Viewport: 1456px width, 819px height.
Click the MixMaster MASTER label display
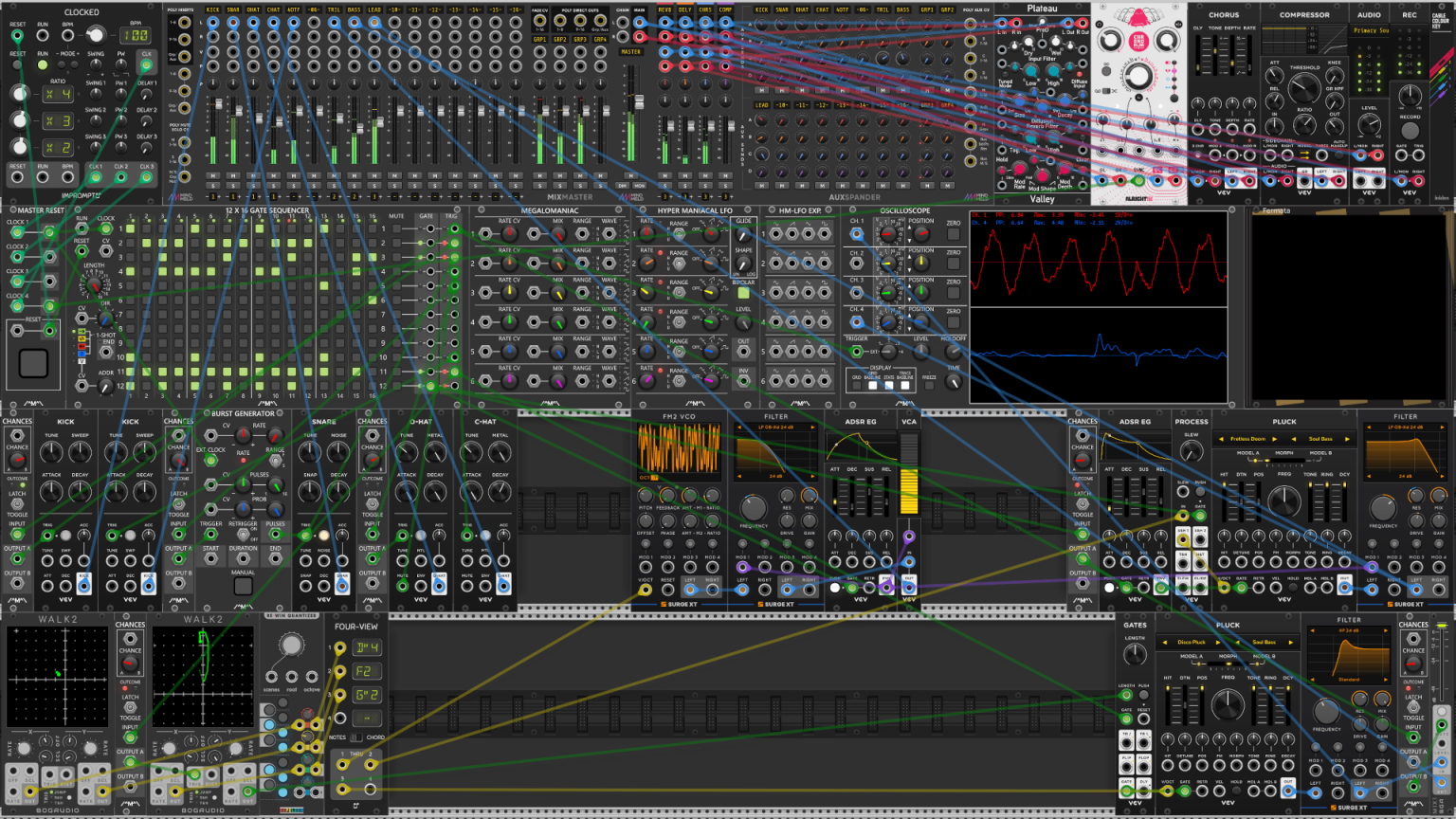tap(630, 51)
